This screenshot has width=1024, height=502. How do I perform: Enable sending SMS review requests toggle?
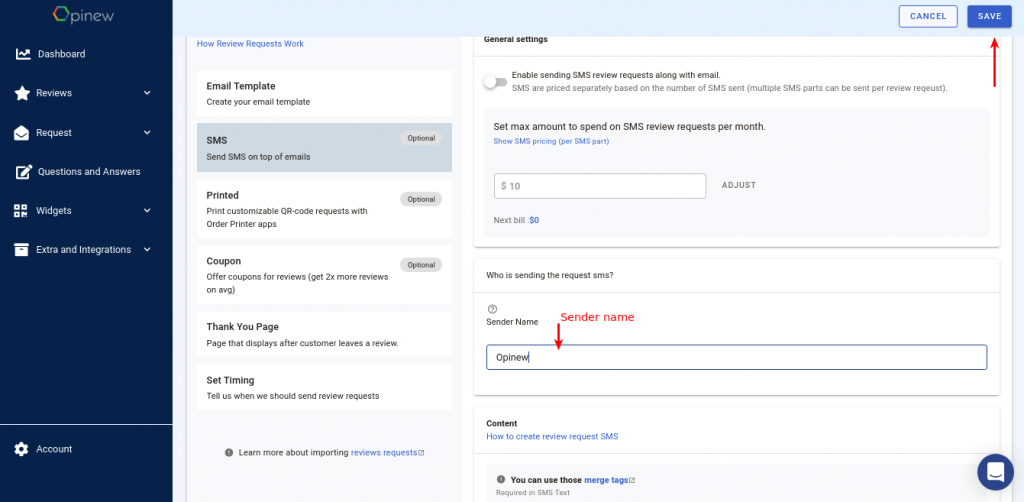pyautogui.click(x=495, y=82)
